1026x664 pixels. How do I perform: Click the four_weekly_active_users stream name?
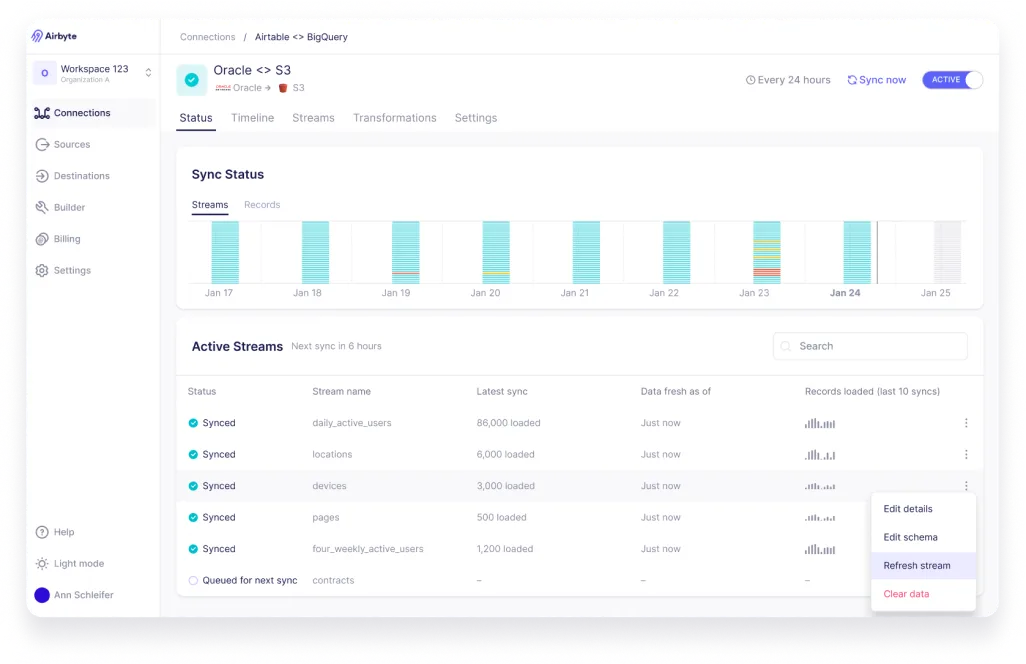368,549
